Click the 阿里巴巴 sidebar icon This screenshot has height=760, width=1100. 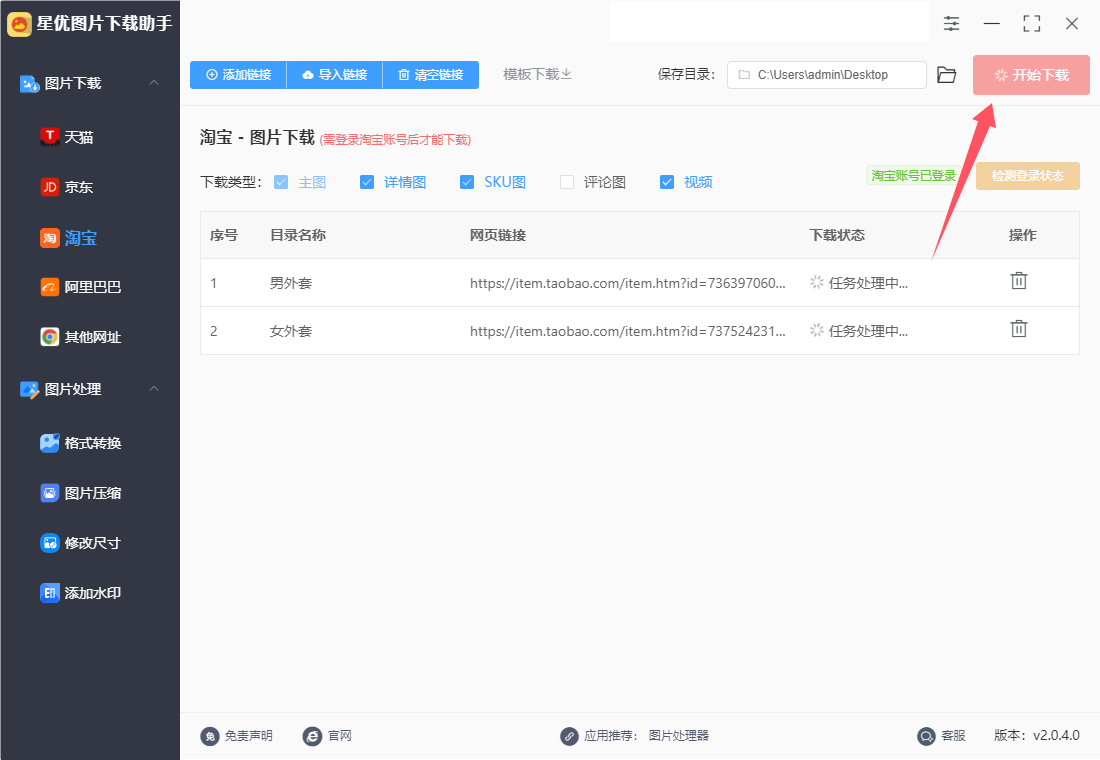pyautogui.click(x=49, y=287)
